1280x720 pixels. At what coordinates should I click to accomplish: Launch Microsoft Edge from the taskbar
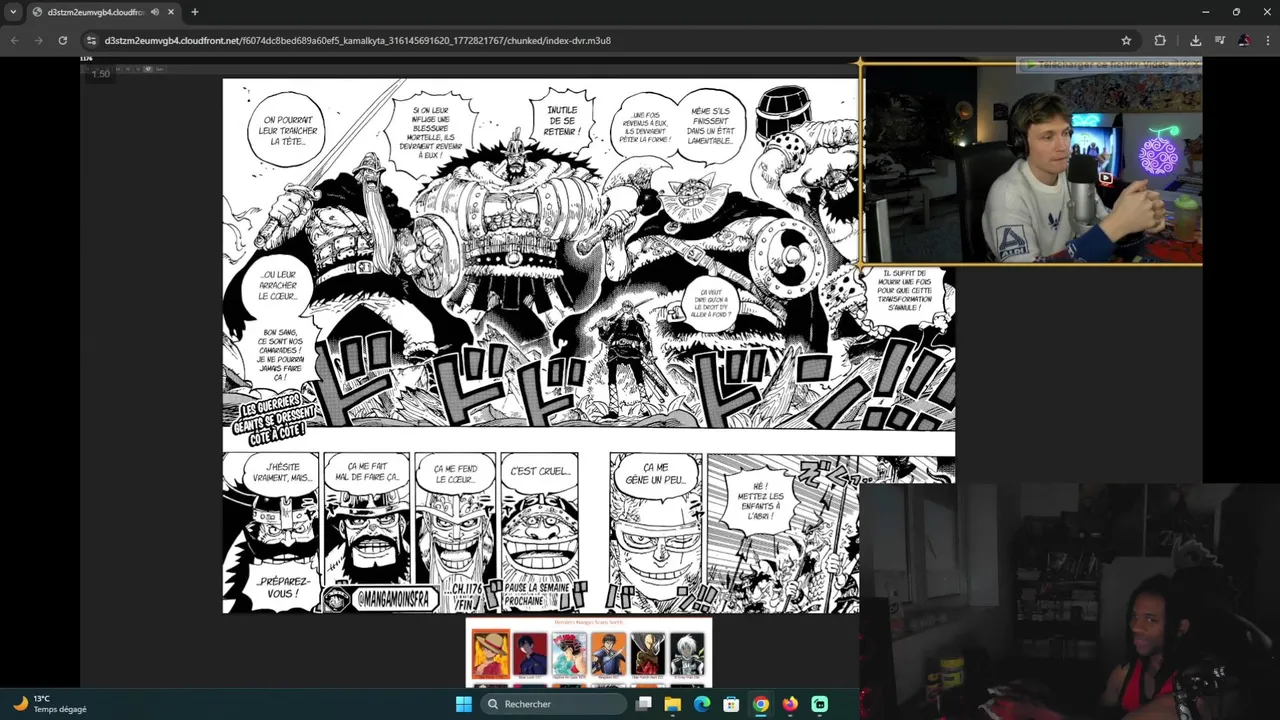coord(702,704)
